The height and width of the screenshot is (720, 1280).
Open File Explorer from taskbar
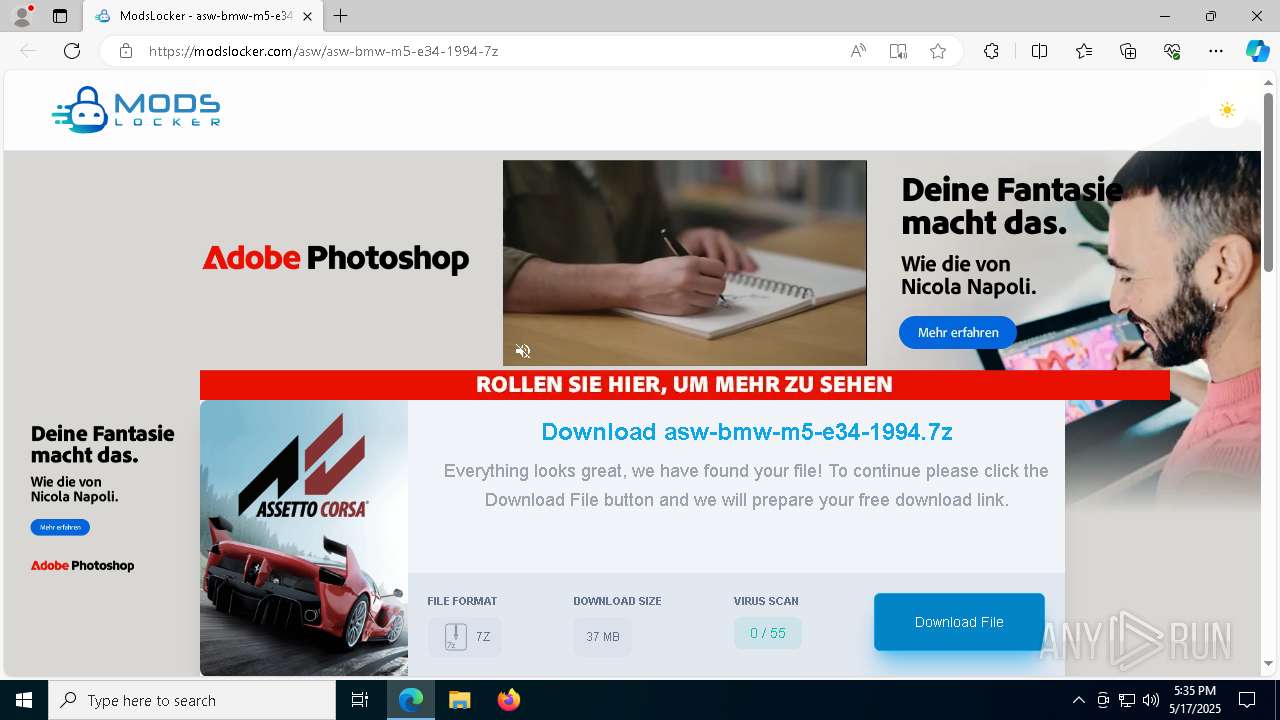click(459, 700)
